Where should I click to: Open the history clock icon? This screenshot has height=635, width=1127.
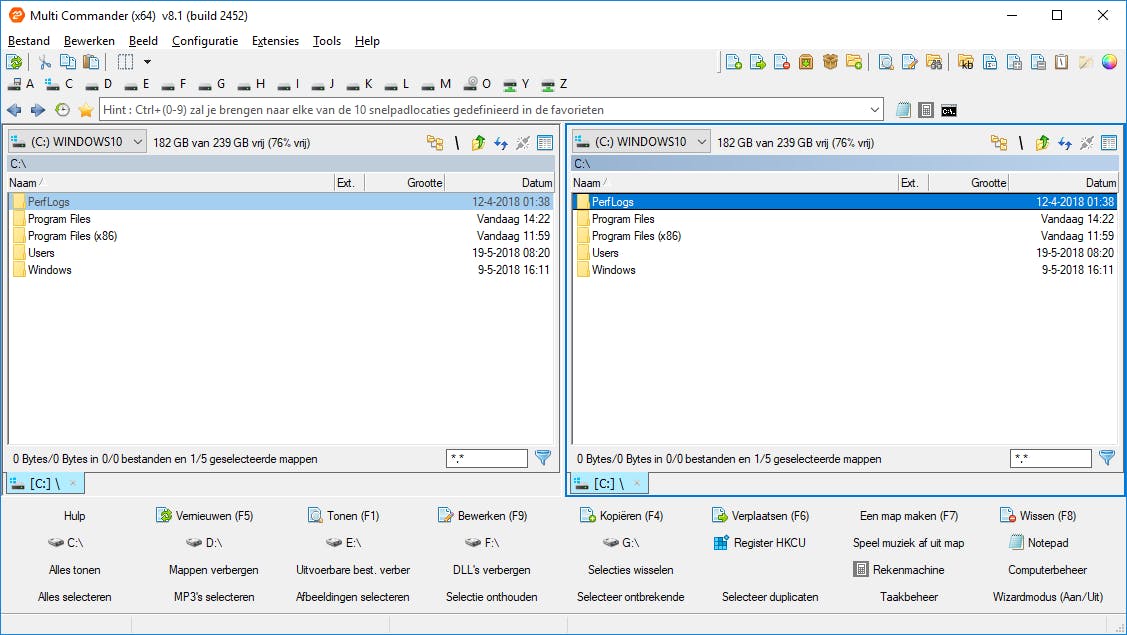click(63, 110)
